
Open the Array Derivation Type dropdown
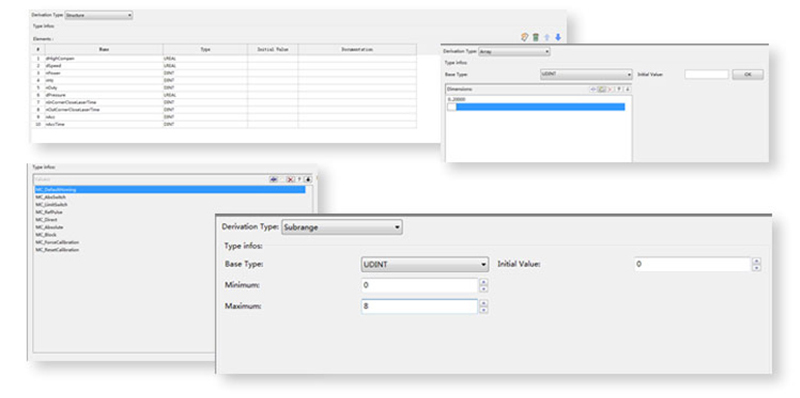point(514,52)
